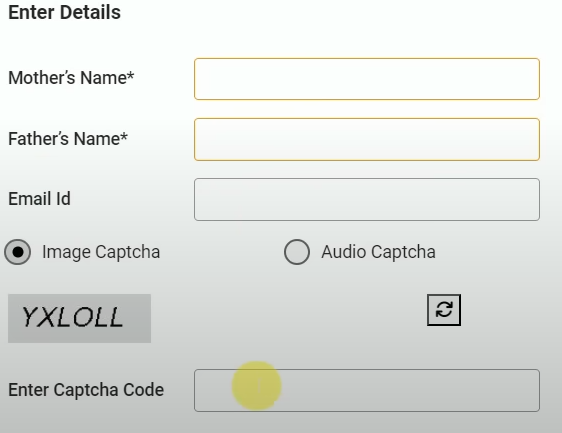The height and width of the screenshot is (433, 562).
Task: Click the Image Captcha label text
Action: tap(101, 252)
